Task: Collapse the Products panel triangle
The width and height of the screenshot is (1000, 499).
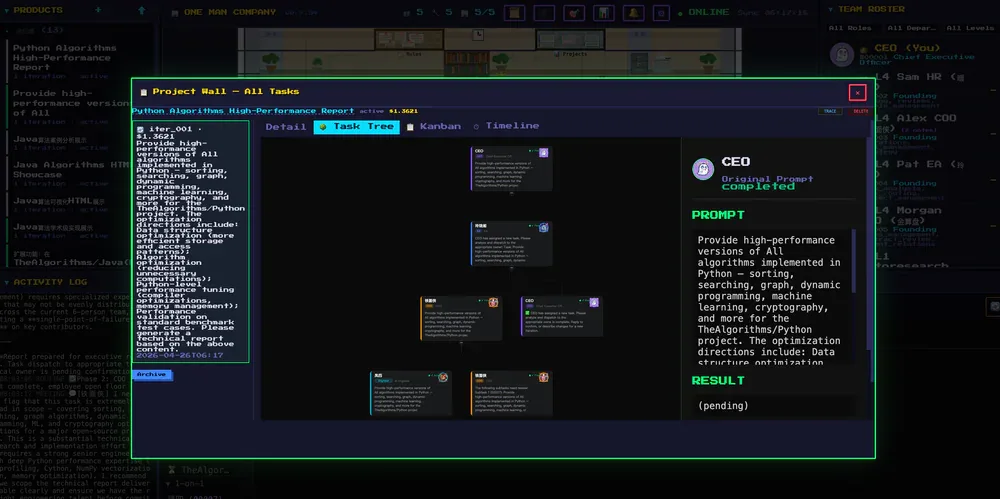Action: click(6, 10)
